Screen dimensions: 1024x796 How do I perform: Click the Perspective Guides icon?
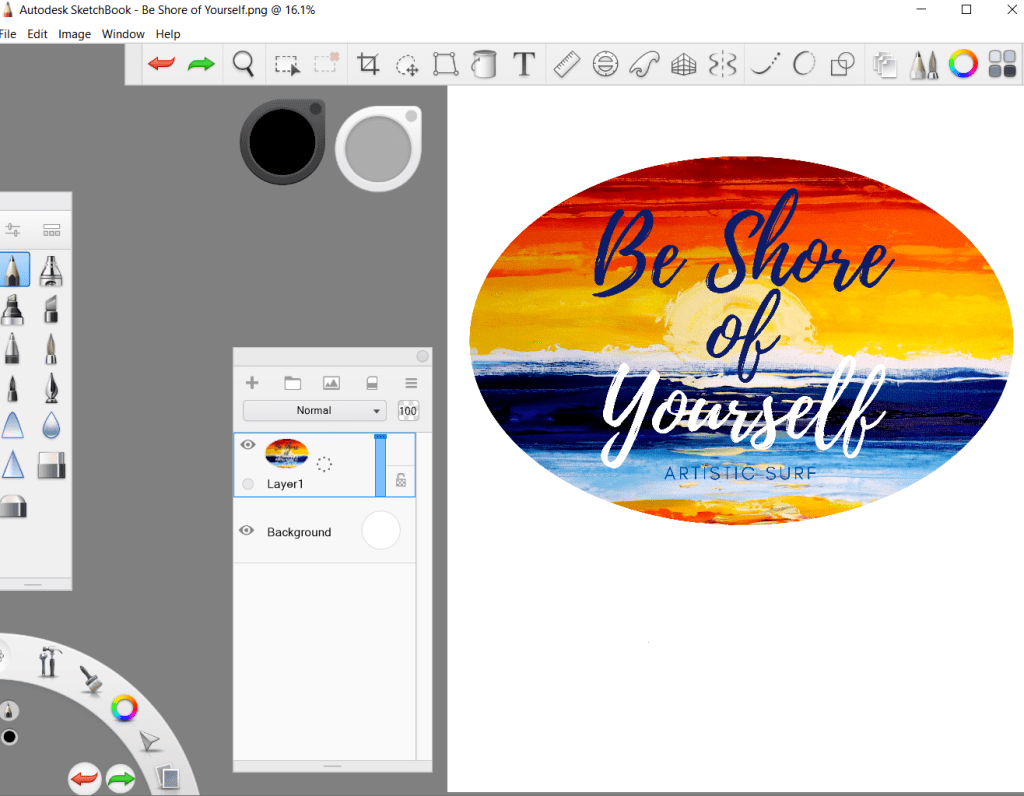click(x=683, y=65)
